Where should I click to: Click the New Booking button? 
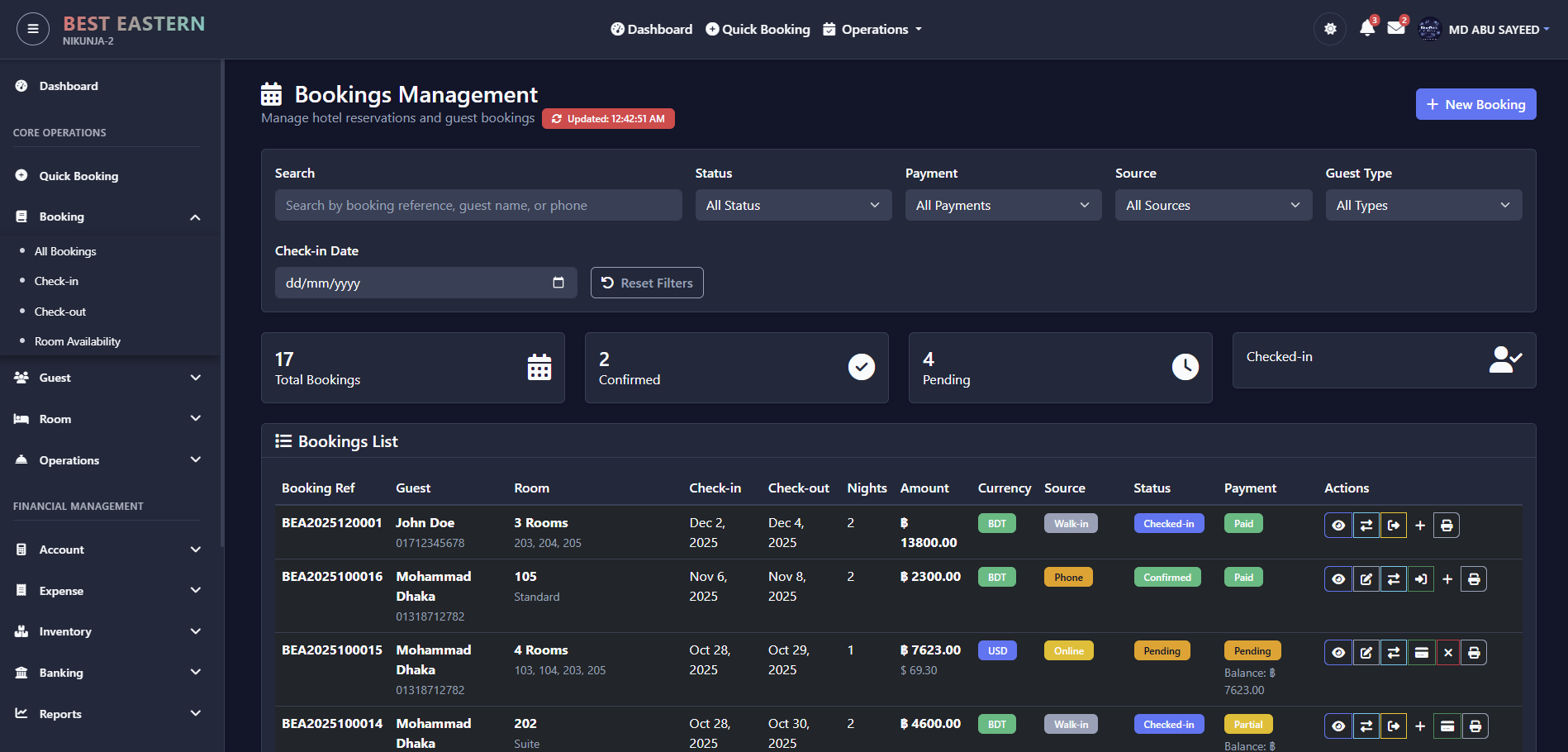coord(1475,104)
